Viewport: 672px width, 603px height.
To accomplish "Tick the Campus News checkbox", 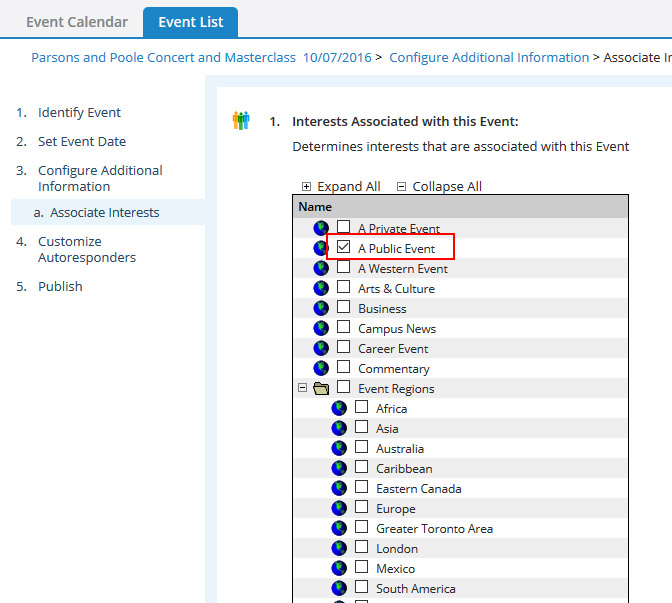I will click(344, 327).
